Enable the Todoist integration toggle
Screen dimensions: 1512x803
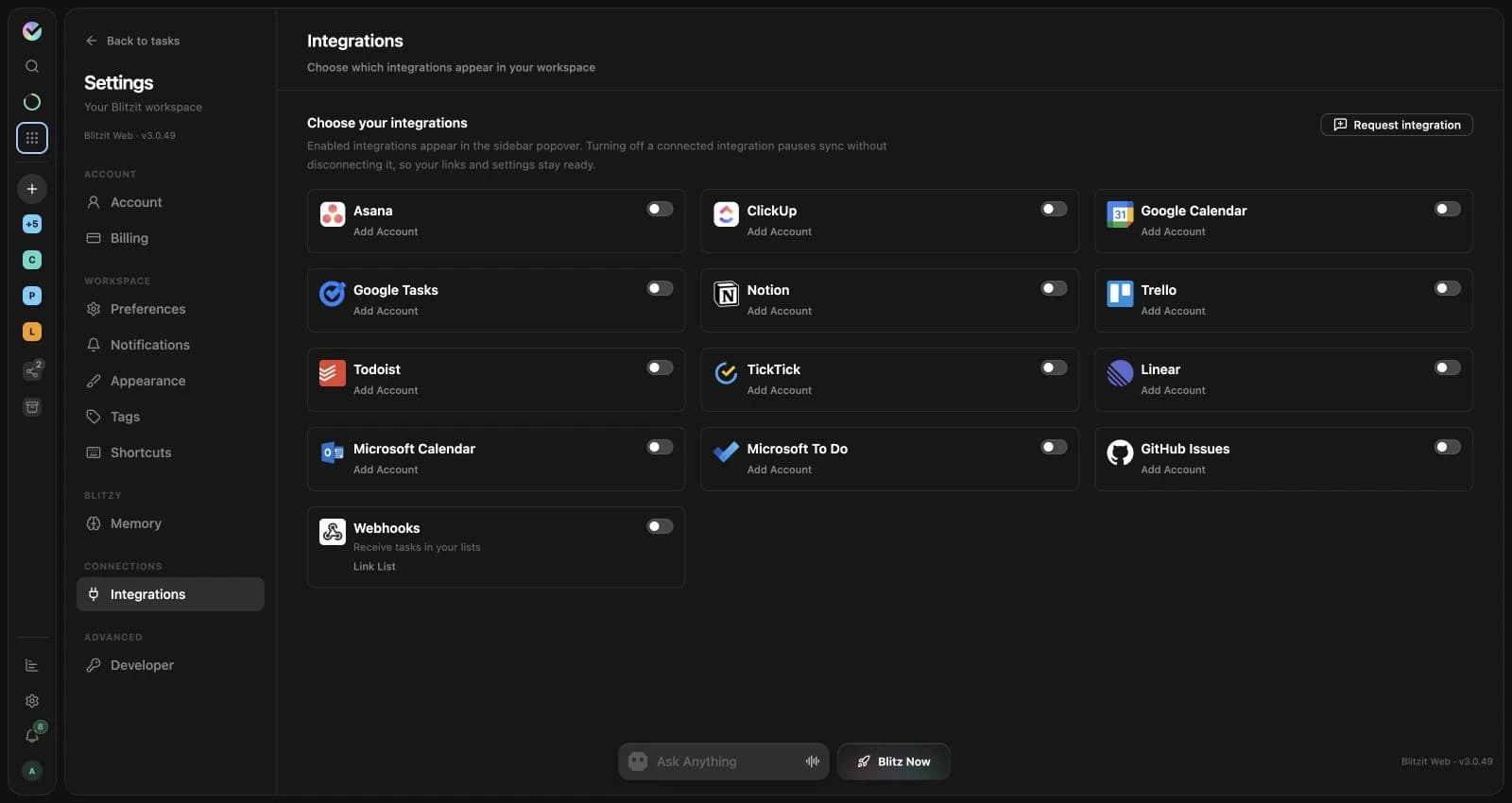(x=660, y=367)
